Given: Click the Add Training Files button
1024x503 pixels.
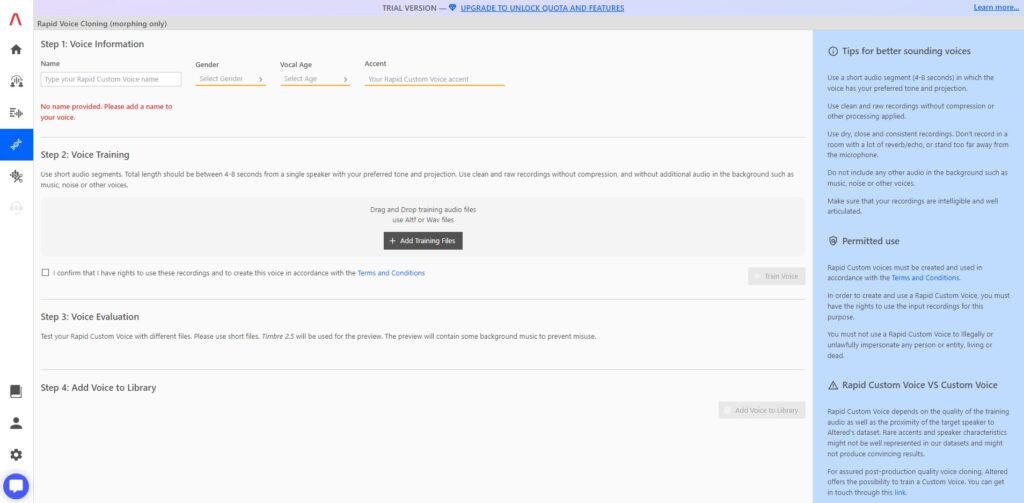Looking at the screenshot, I should (423, 241).
